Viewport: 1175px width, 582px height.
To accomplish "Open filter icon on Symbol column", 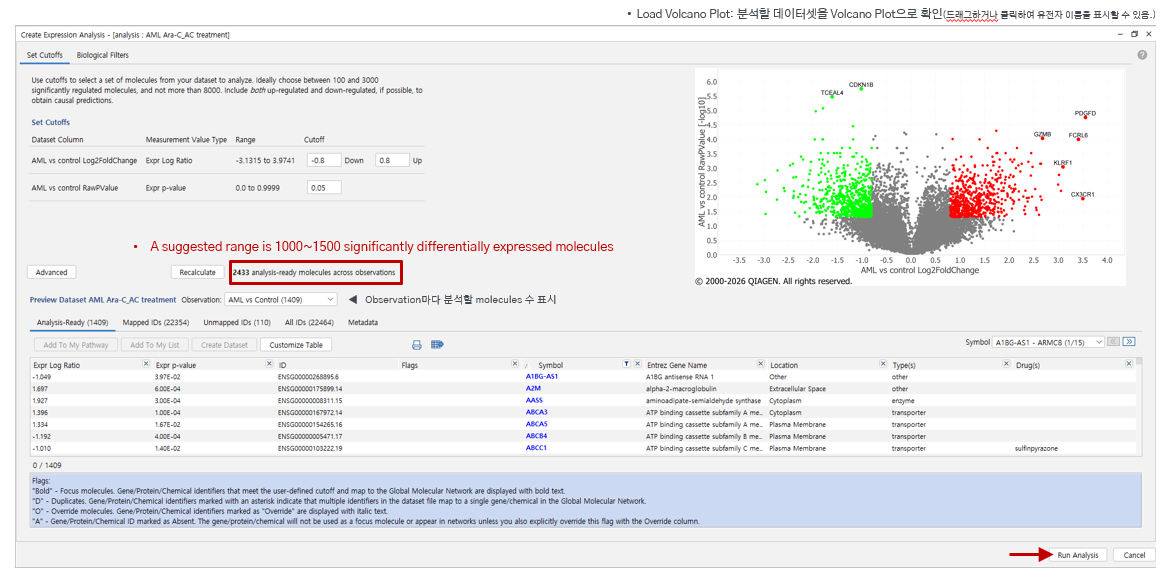I will (x=626, y=363).
